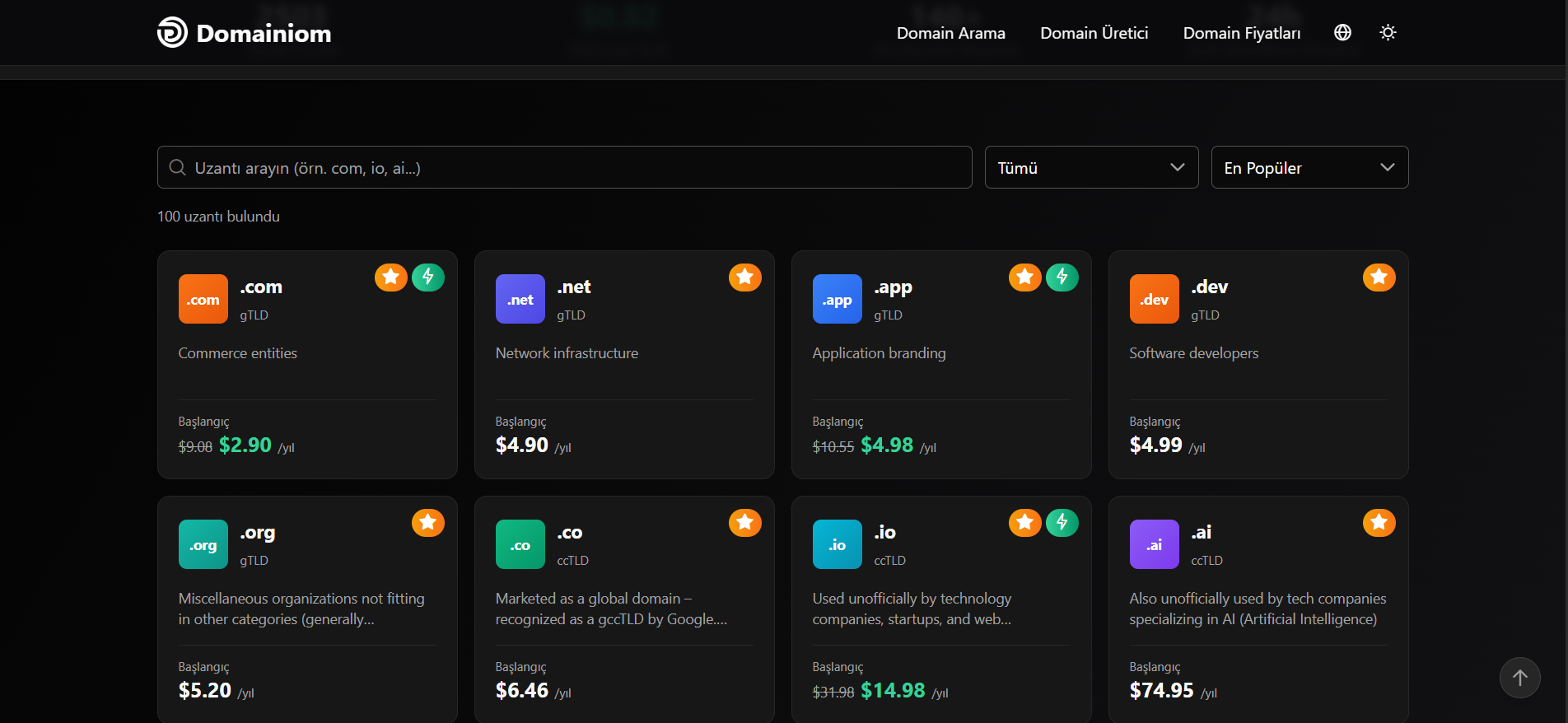Open the .app card title

point(893,288)
